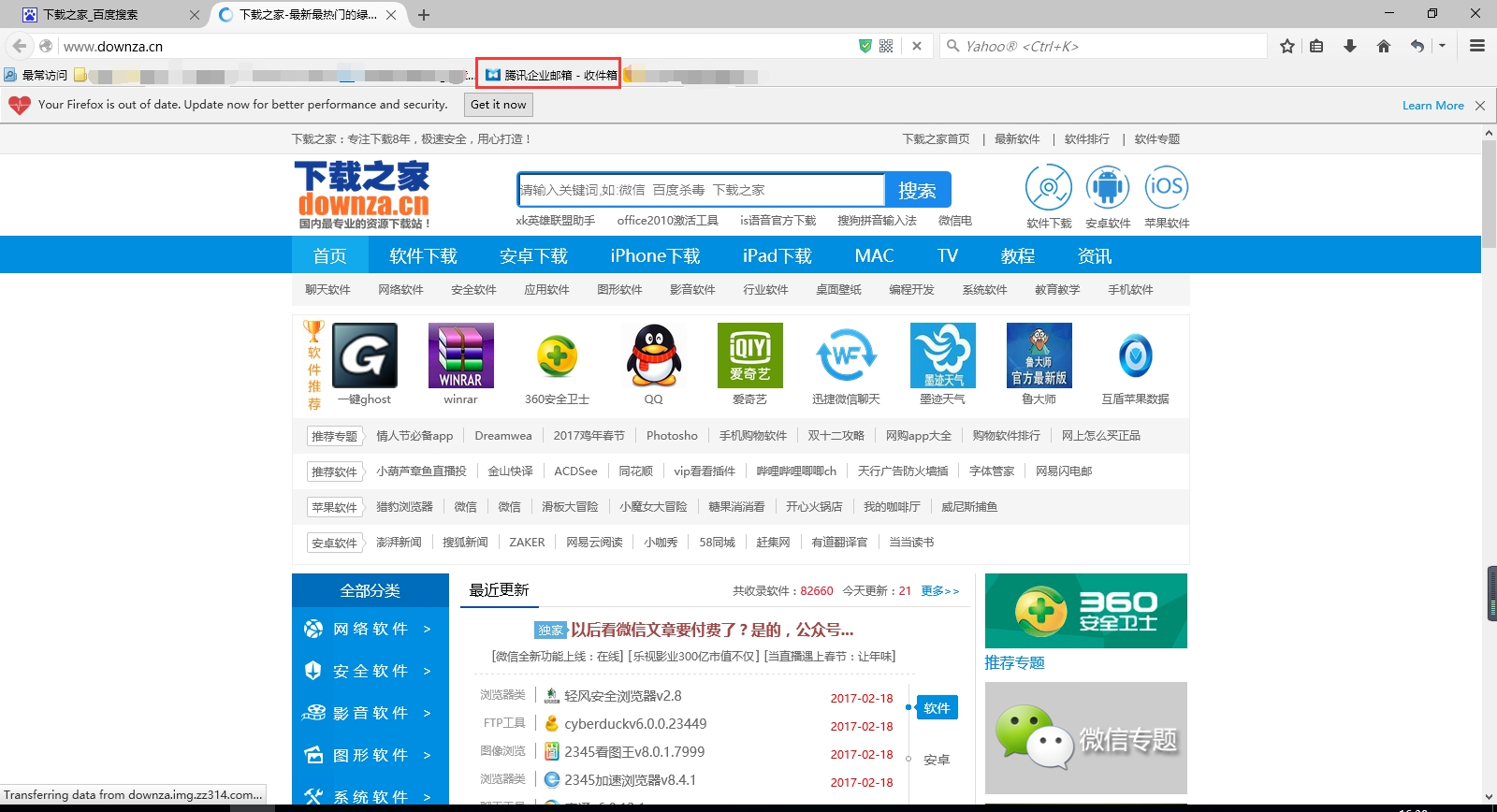Select the 互盾苹果数据 icon
This screenshot has height=812, width=1497.
coord(1136,355)
